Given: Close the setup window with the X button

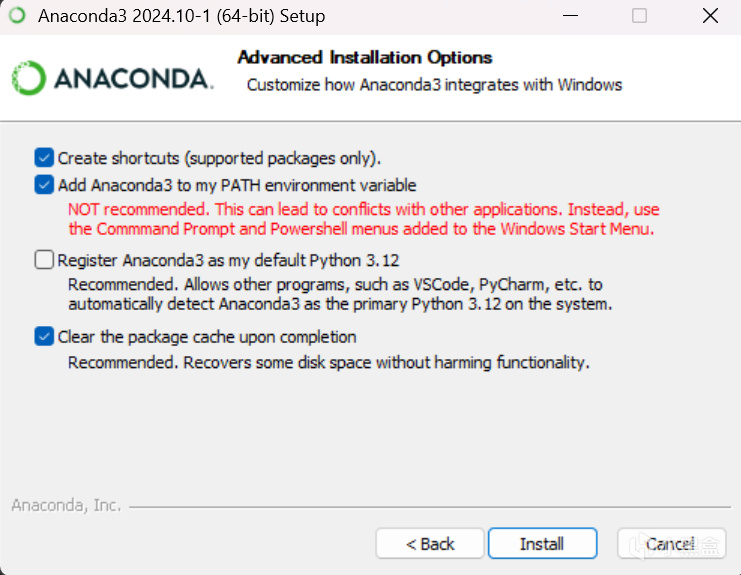Looking at the screenshot, I should pos(710,16).
